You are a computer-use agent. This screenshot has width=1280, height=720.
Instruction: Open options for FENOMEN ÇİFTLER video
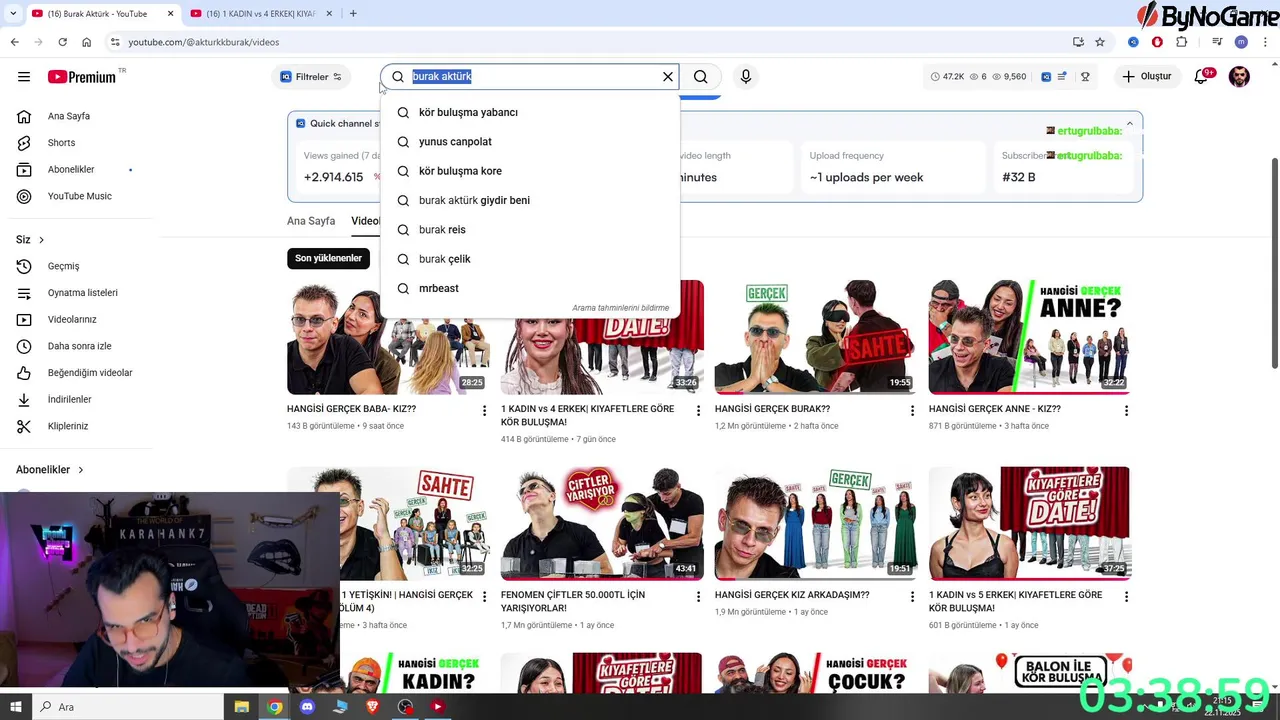pos(698,597)
